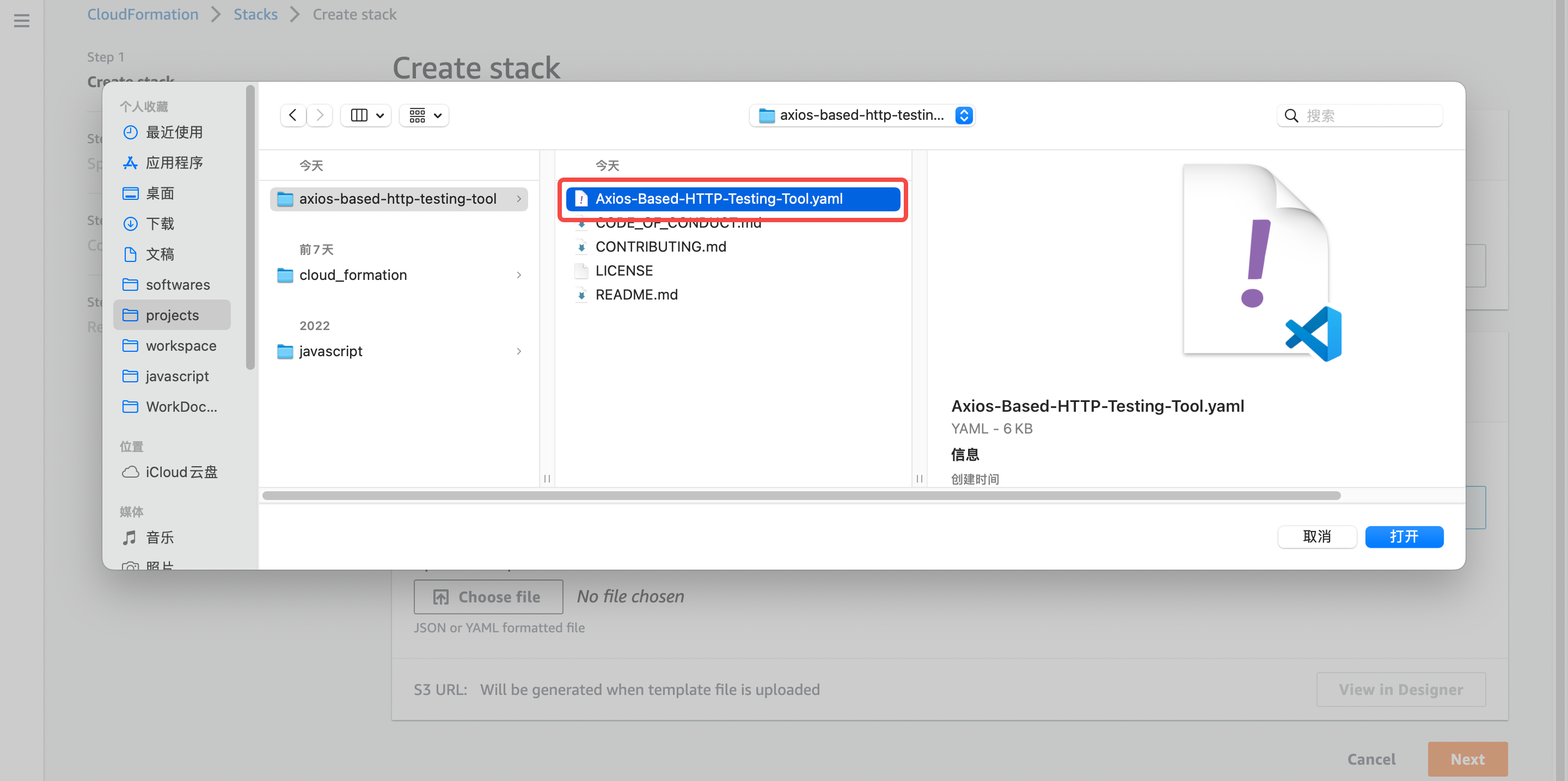Click the folder icon of javascript in the column
1568x781 pixels.
(285, 351)
